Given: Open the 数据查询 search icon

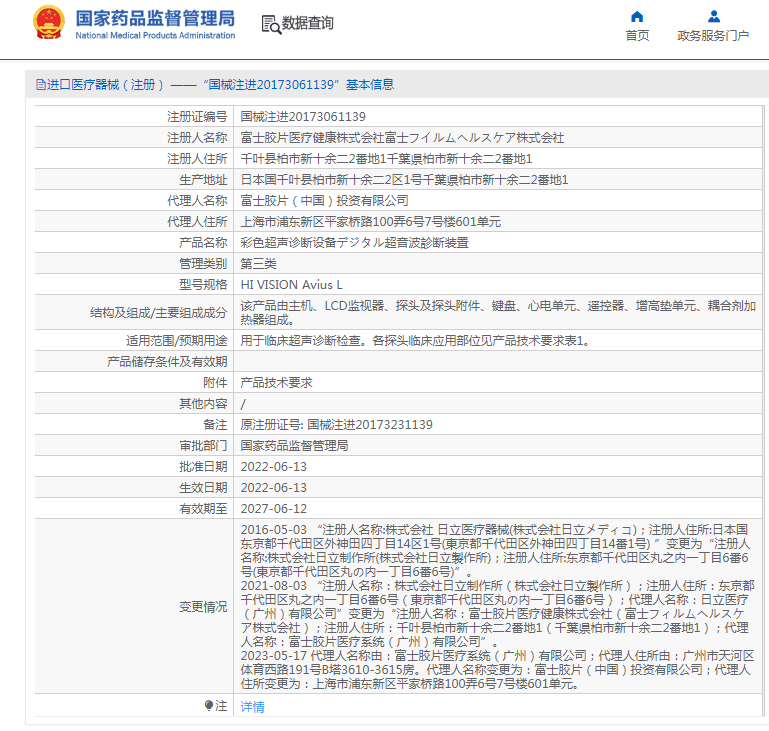Looking at the screenshot, I should tap(271, 25).
